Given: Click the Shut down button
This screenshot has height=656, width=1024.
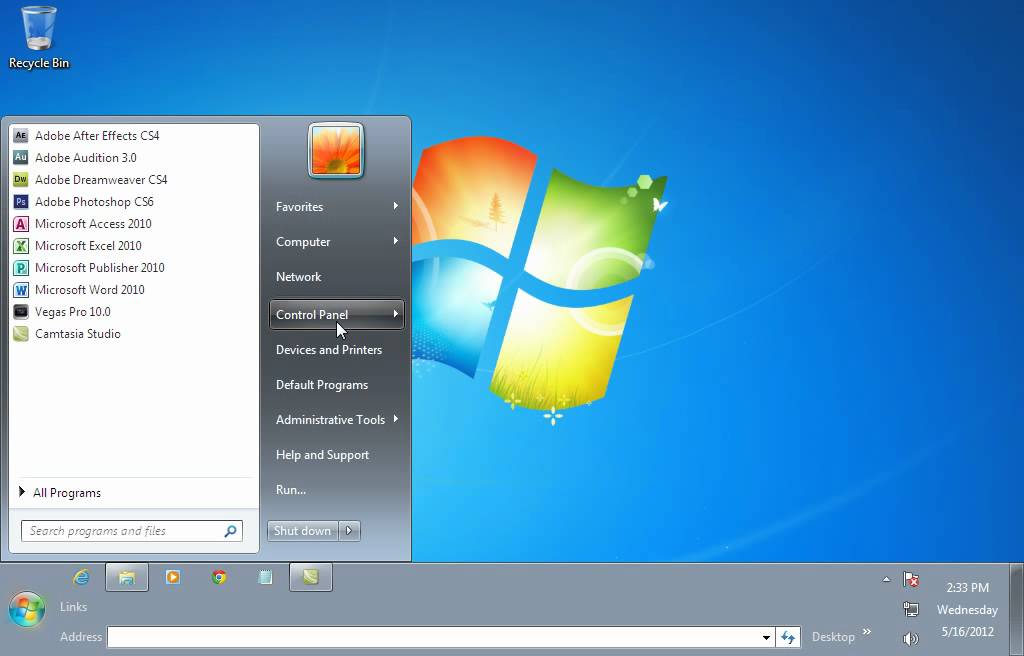Looking at the screenshot, I should pos(302,531).
